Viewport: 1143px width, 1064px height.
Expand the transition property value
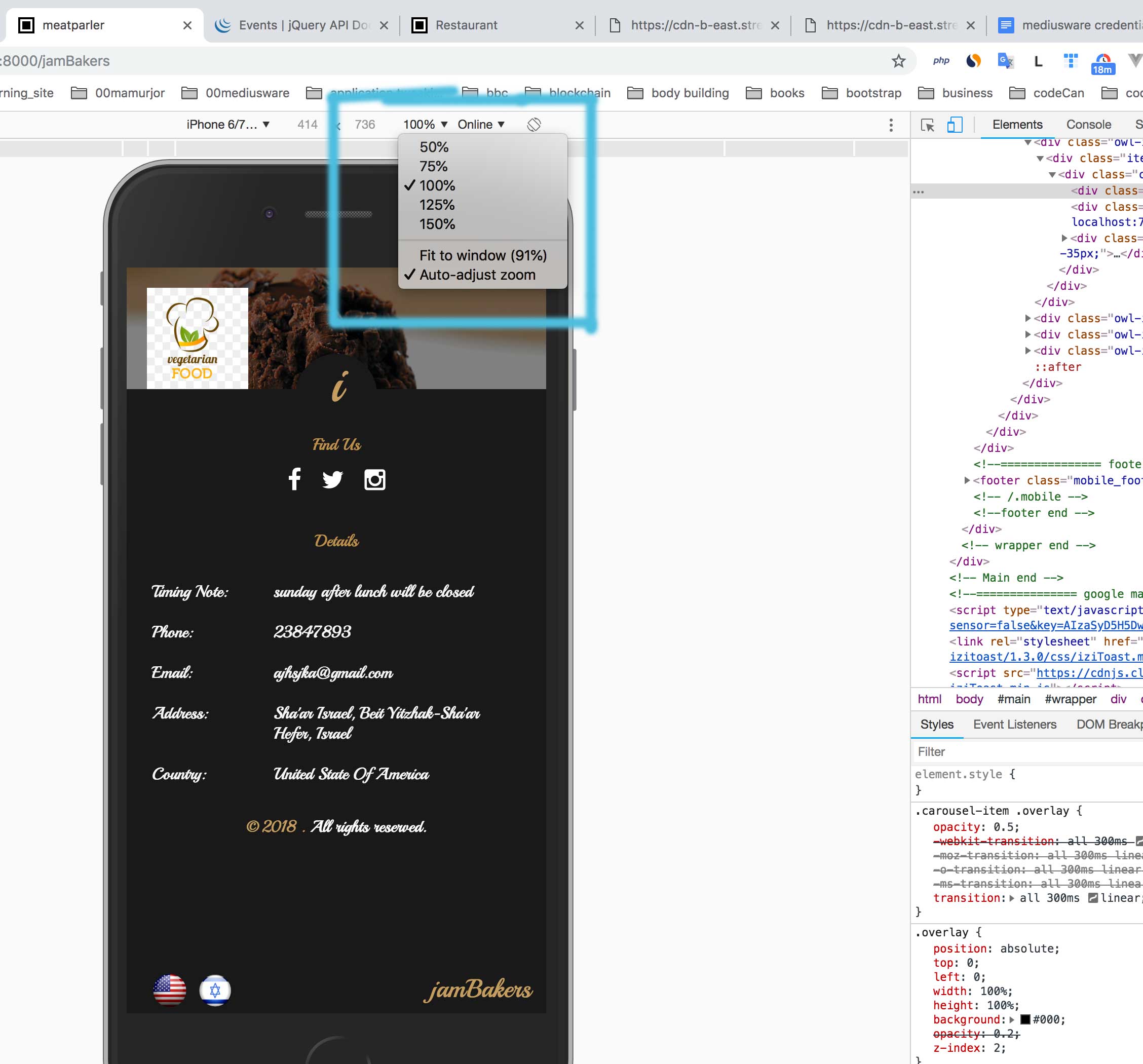(1012, 898)
